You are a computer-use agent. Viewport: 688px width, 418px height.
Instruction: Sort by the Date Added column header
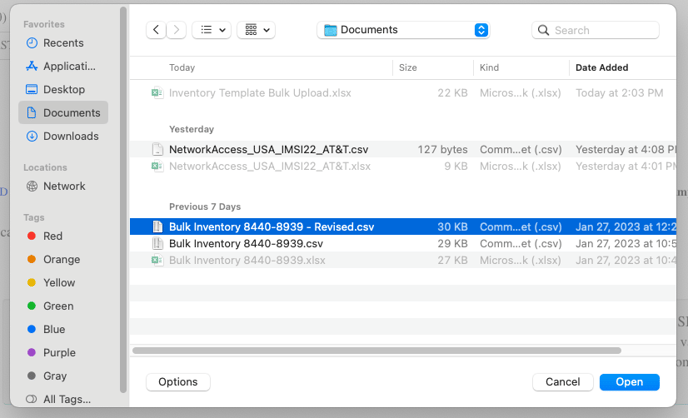(600, 68)
